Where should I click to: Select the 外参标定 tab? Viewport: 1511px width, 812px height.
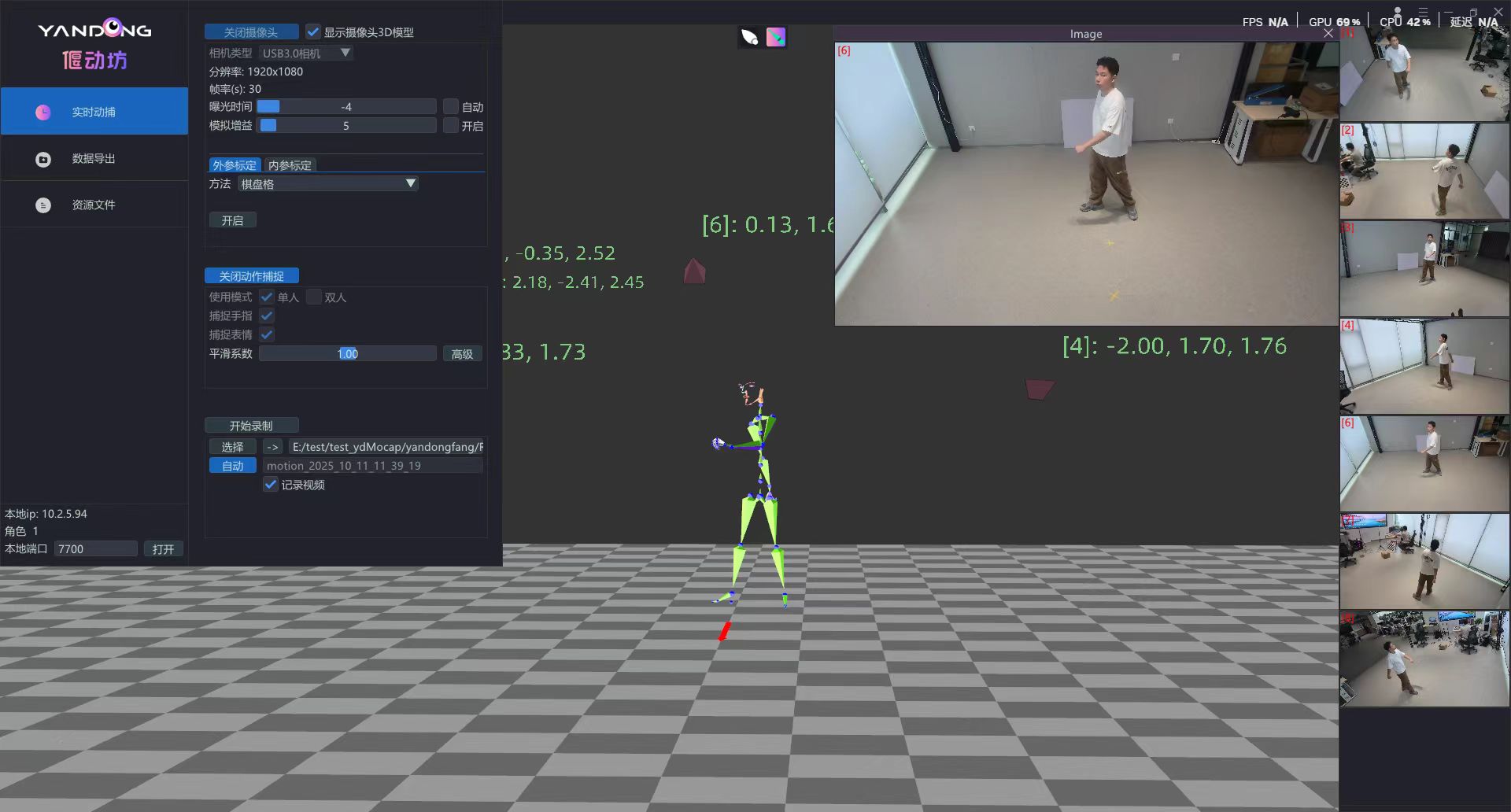pyautogui.click(x=235, y=165)
